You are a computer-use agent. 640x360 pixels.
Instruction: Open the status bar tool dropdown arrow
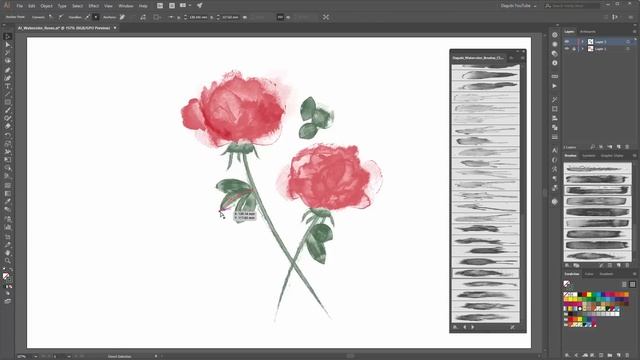(156, 356)
